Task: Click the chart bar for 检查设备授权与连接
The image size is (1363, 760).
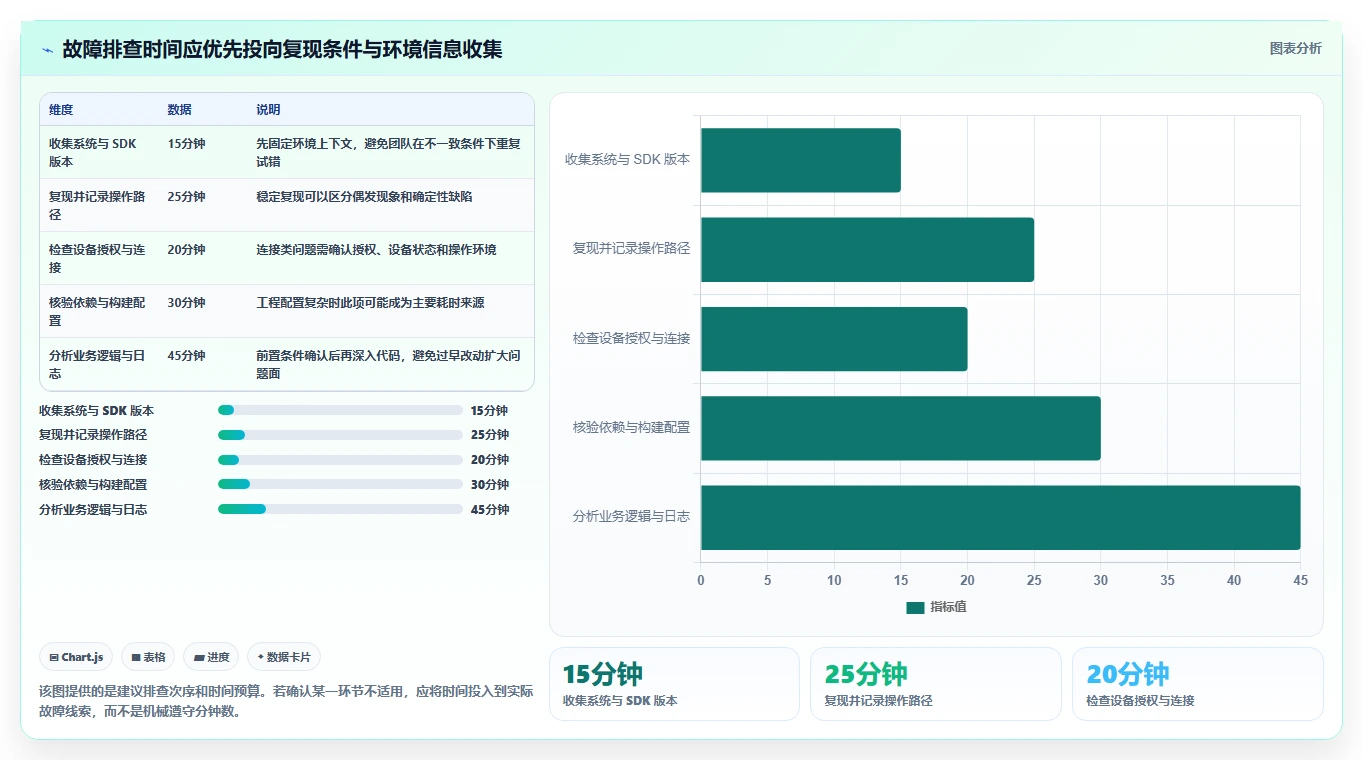Action: tap(834, 339)
